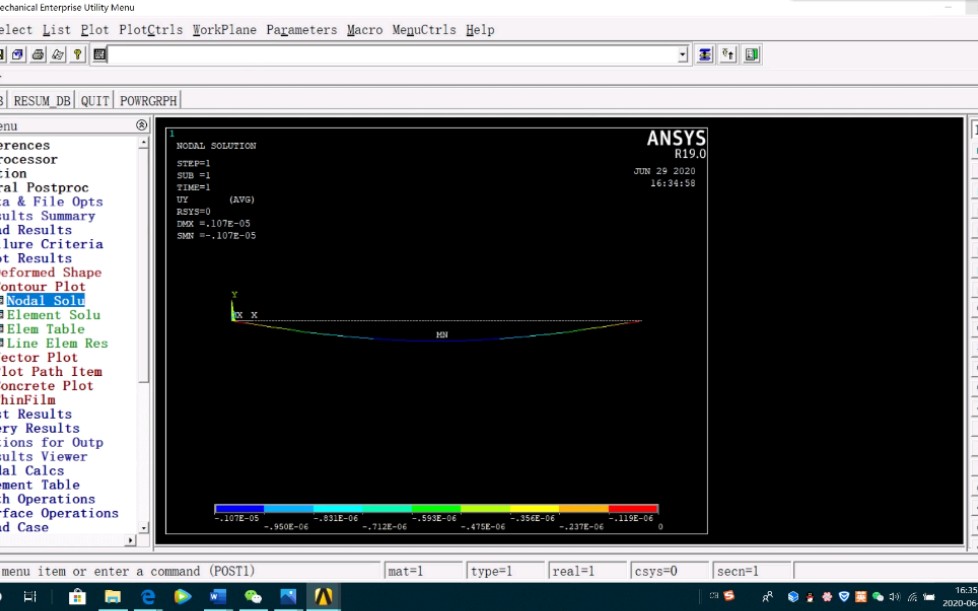Open the command history dropdown arrow
This screenshot has width=978, height=611.
coord(681,54)
